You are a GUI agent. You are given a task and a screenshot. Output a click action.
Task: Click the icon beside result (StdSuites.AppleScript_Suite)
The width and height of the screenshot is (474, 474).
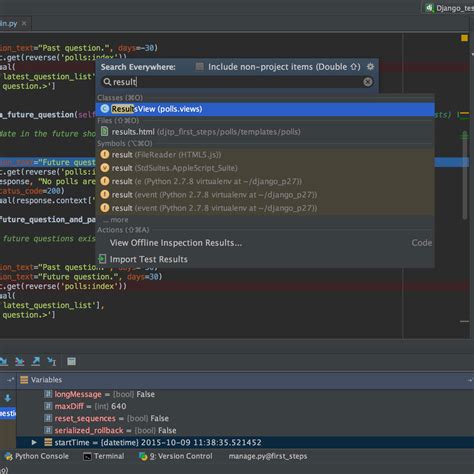[105, 168]
